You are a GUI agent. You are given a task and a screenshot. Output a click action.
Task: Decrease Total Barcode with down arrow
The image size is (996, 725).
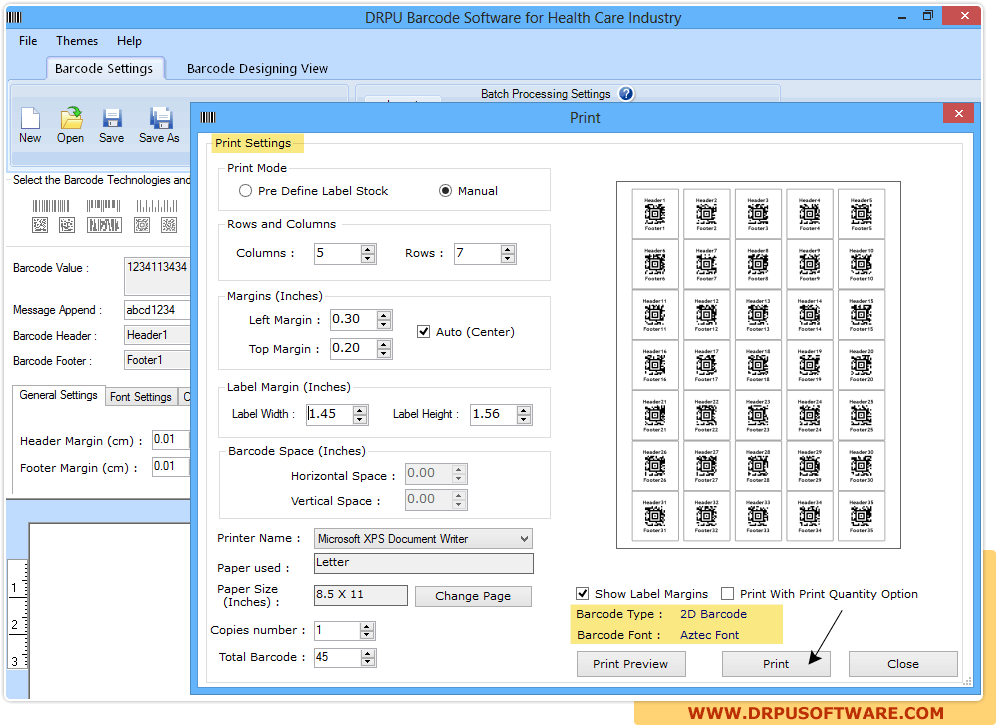click(368, 662)
